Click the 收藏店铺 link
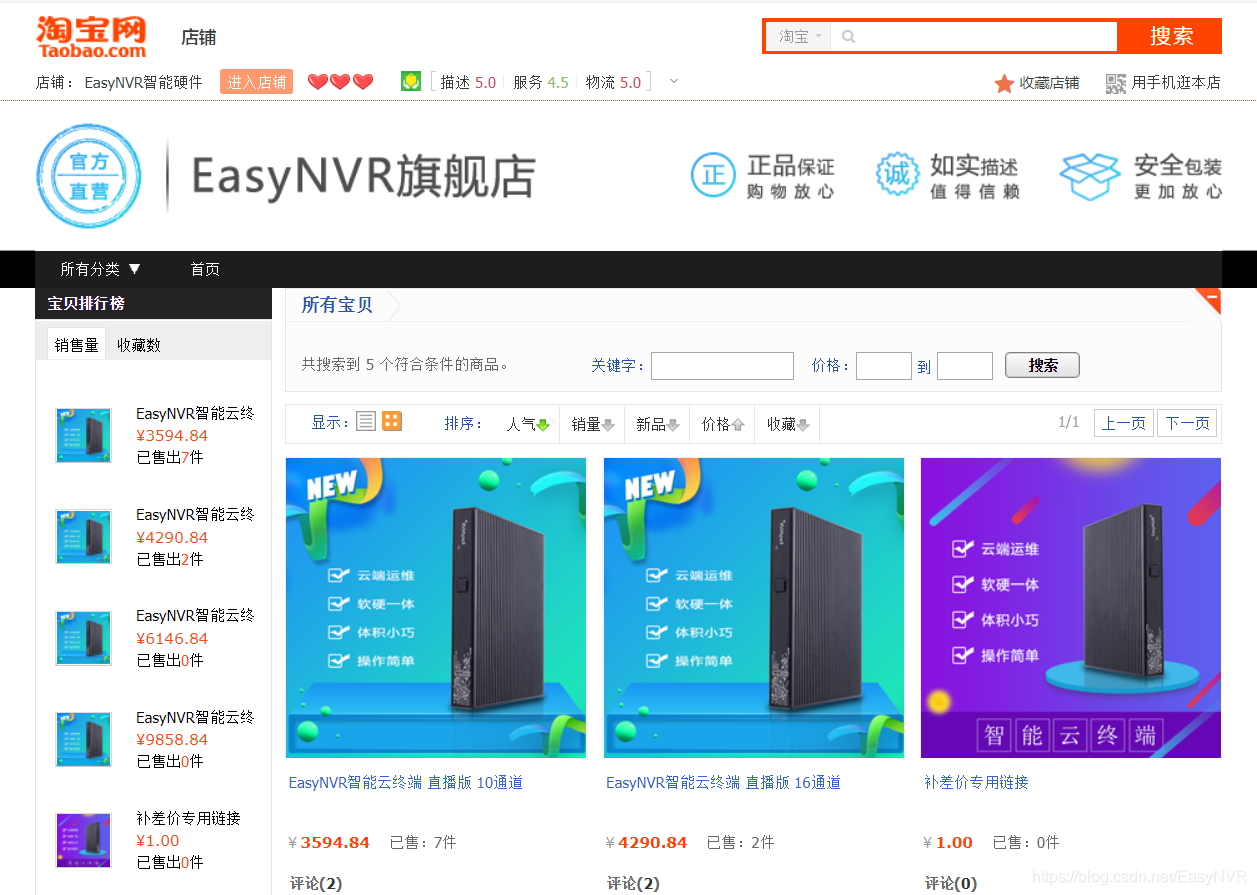The height and width of the screenshot is (895, 1257). click(1049, 83)
